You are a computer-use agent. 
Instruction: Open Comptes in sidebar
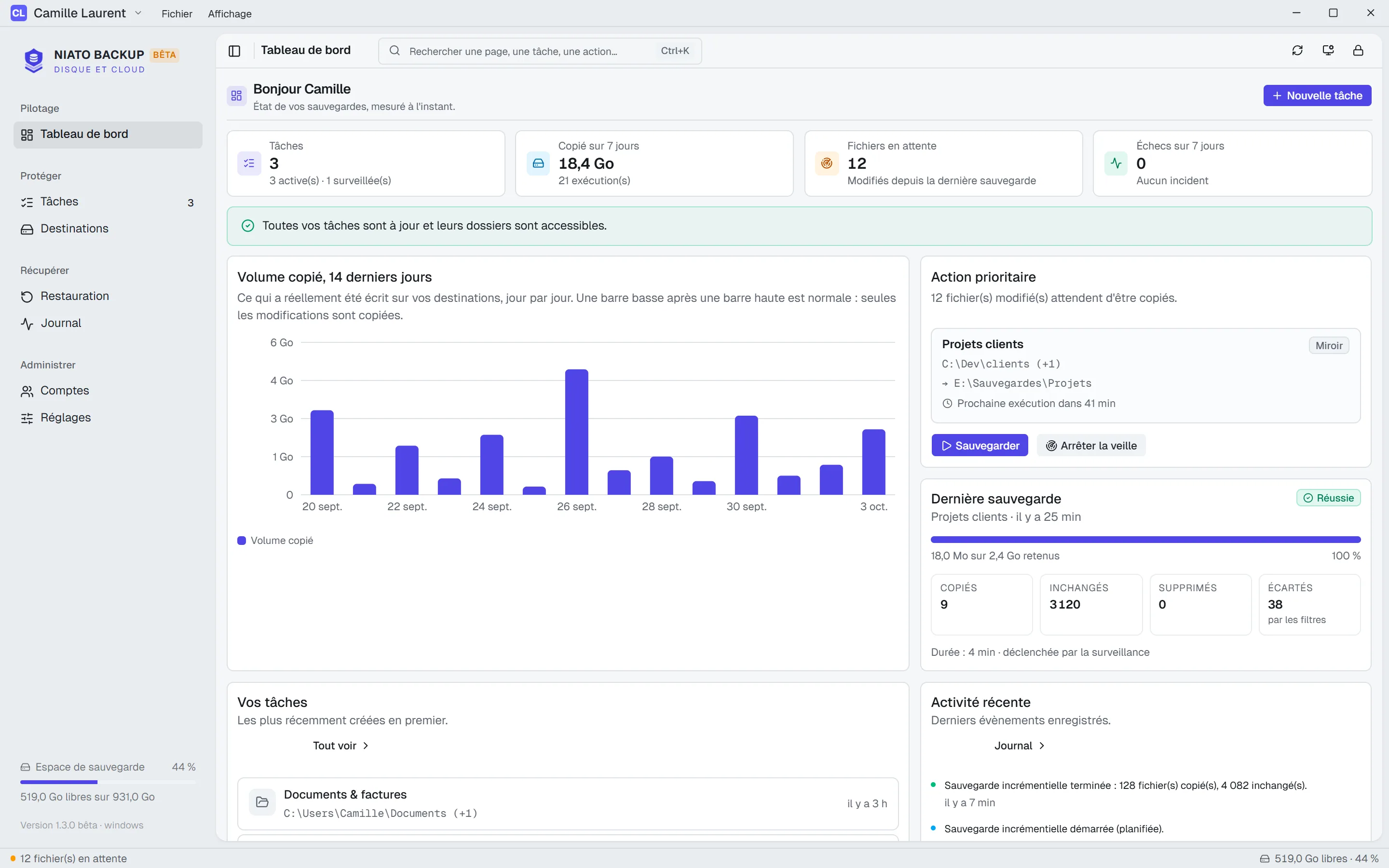[108, 391]
